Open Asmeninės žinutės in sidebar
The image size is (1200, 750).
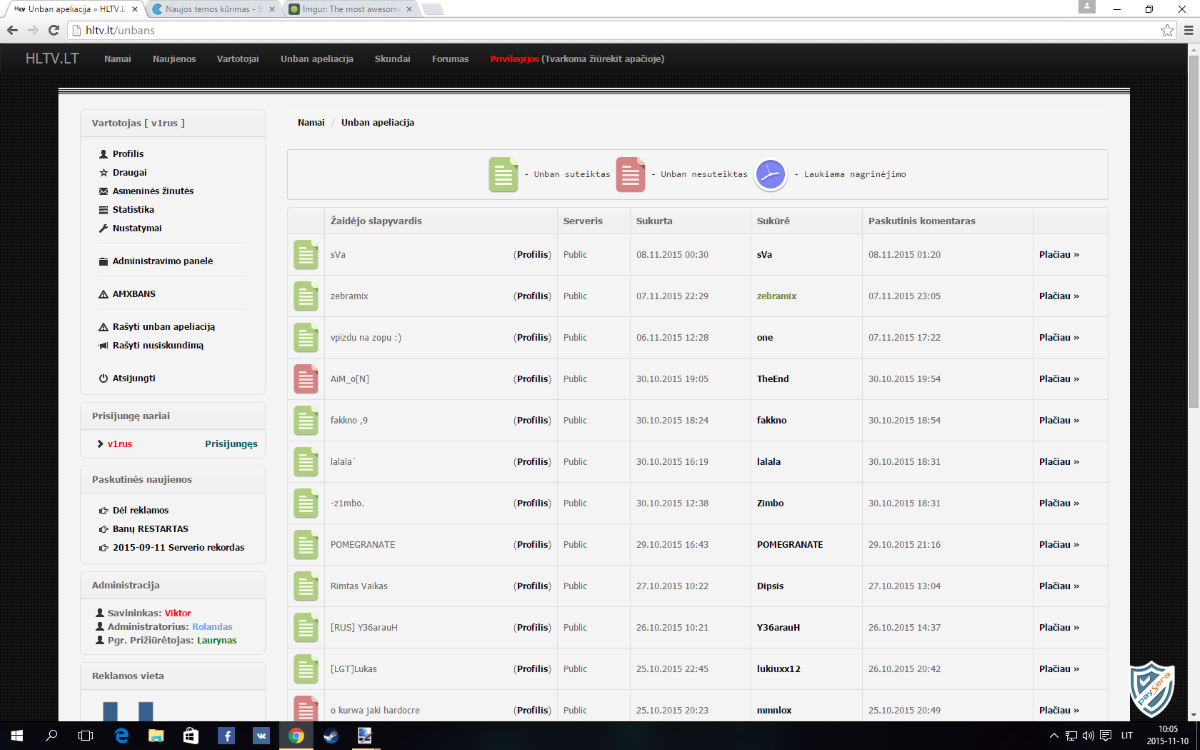coord(152,191)
